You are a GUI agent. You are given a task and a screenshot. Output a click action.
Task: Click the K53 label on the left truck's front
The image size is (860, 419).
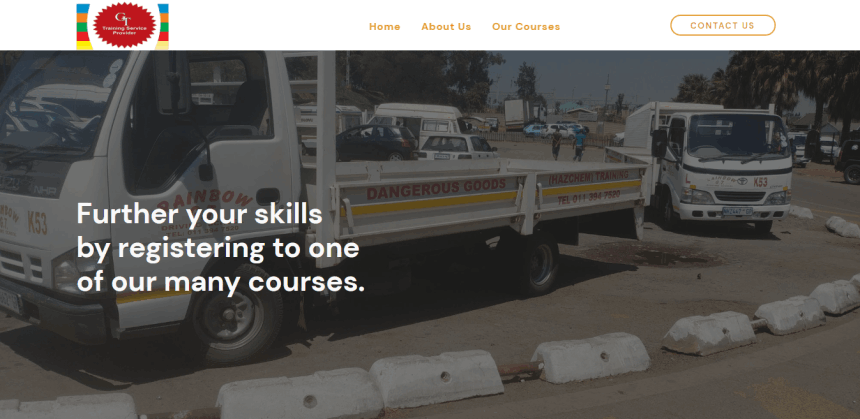pyautogui.click(x=37, y=223)
